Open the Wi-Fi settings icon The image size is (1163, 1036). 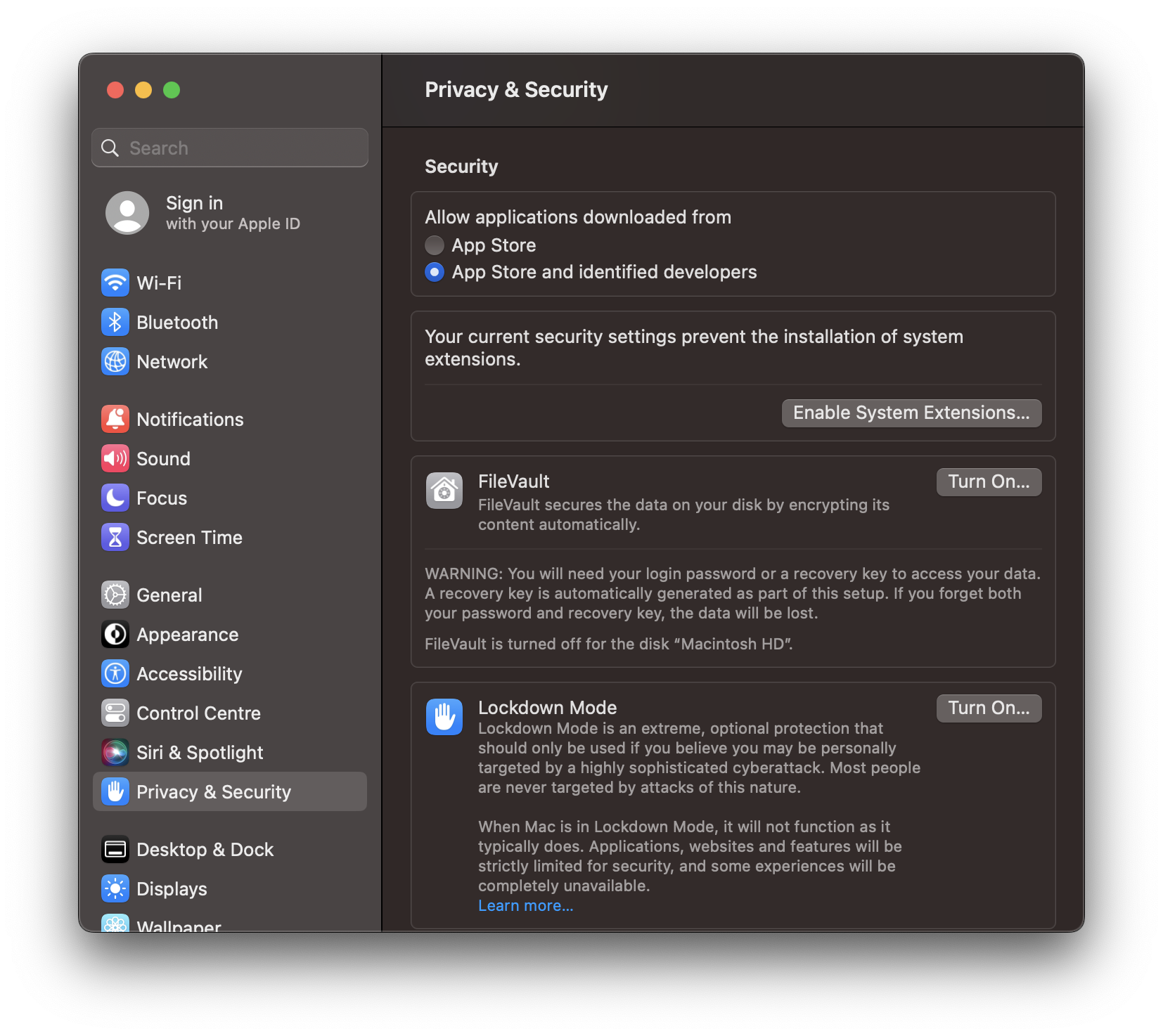(x=115, y=283)
